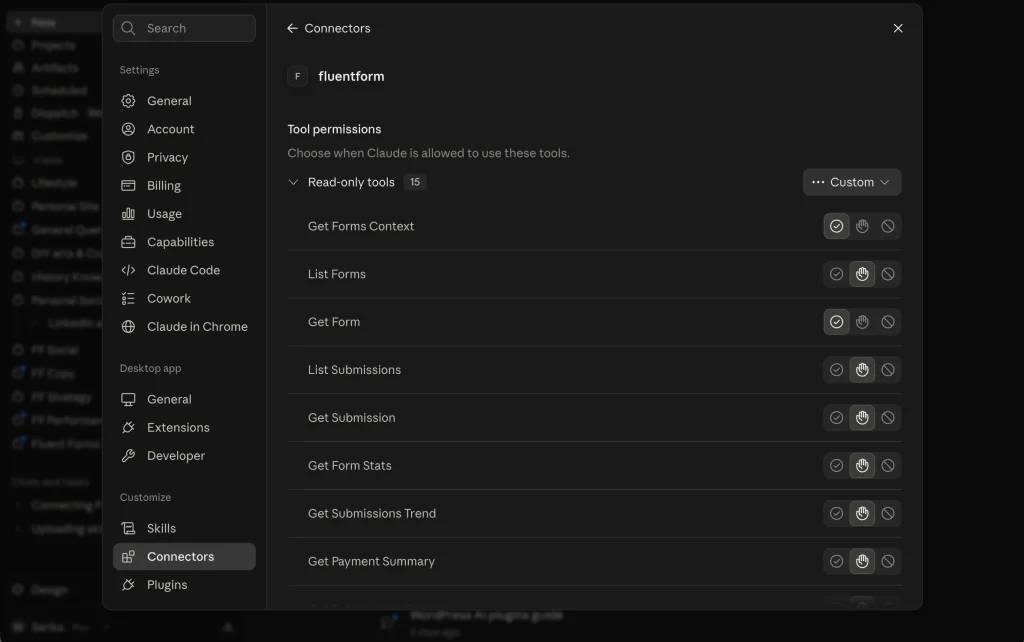Click the Get Submissions Trend label
1024x642 pixels.
tap(372, 513)
